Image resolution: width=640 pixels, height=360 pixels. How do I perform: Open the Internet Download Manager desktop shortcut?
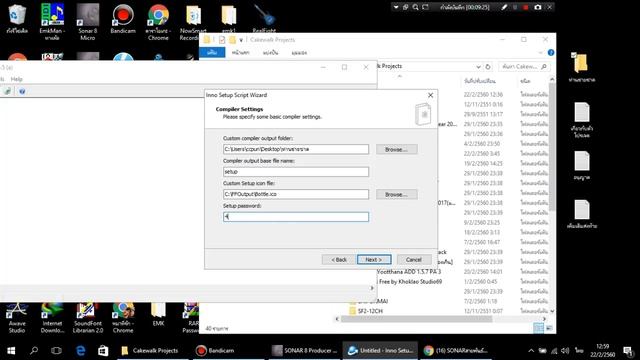click(52, 318)
